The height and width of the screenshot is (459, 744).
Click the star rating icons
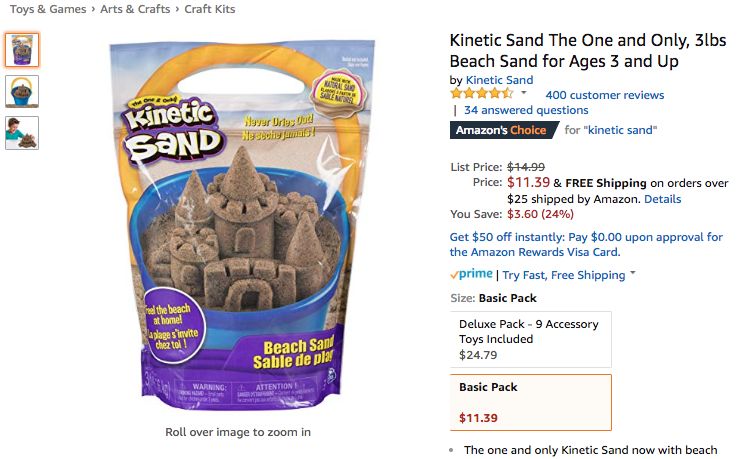pos(482,95)
